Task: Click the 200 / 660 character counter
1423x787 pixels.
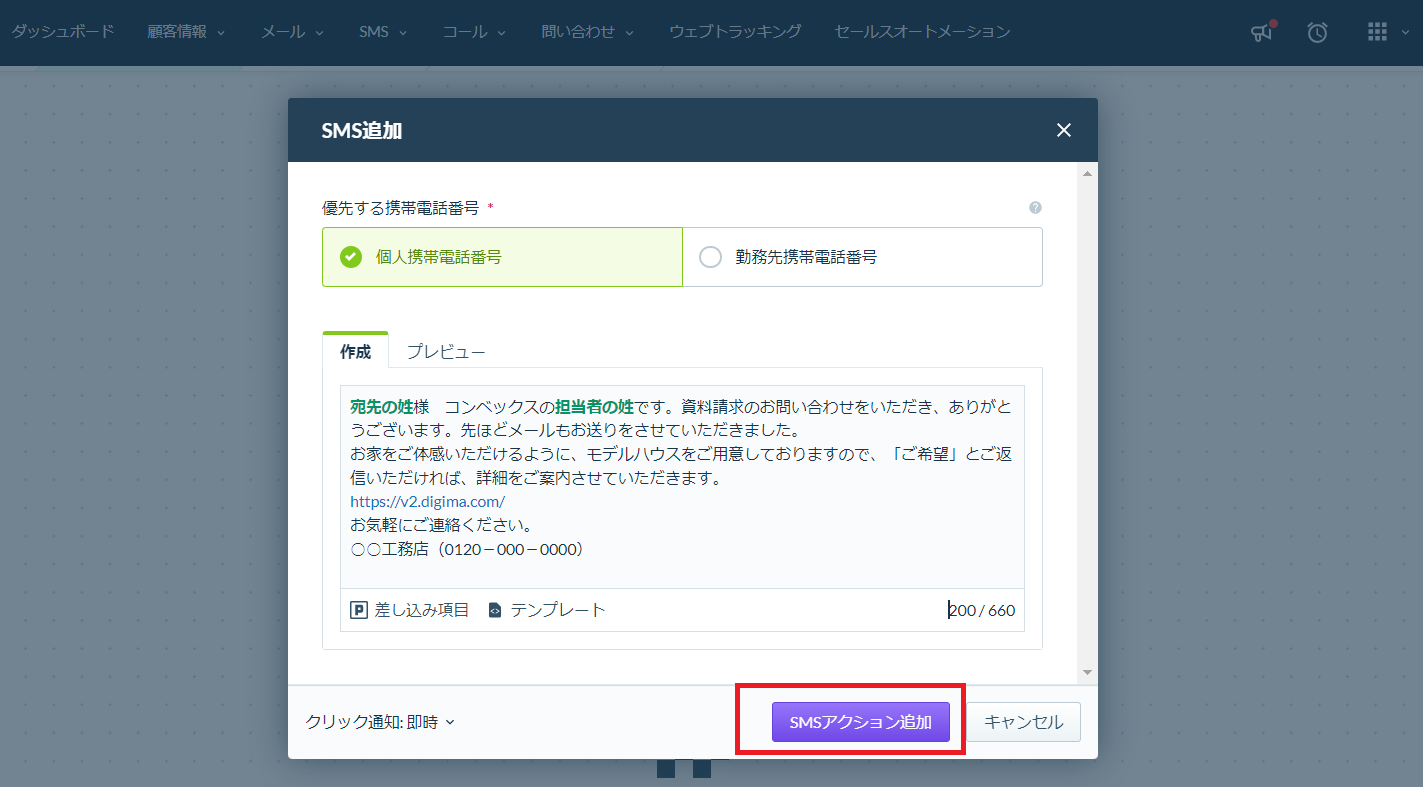Action: [981, 610]
